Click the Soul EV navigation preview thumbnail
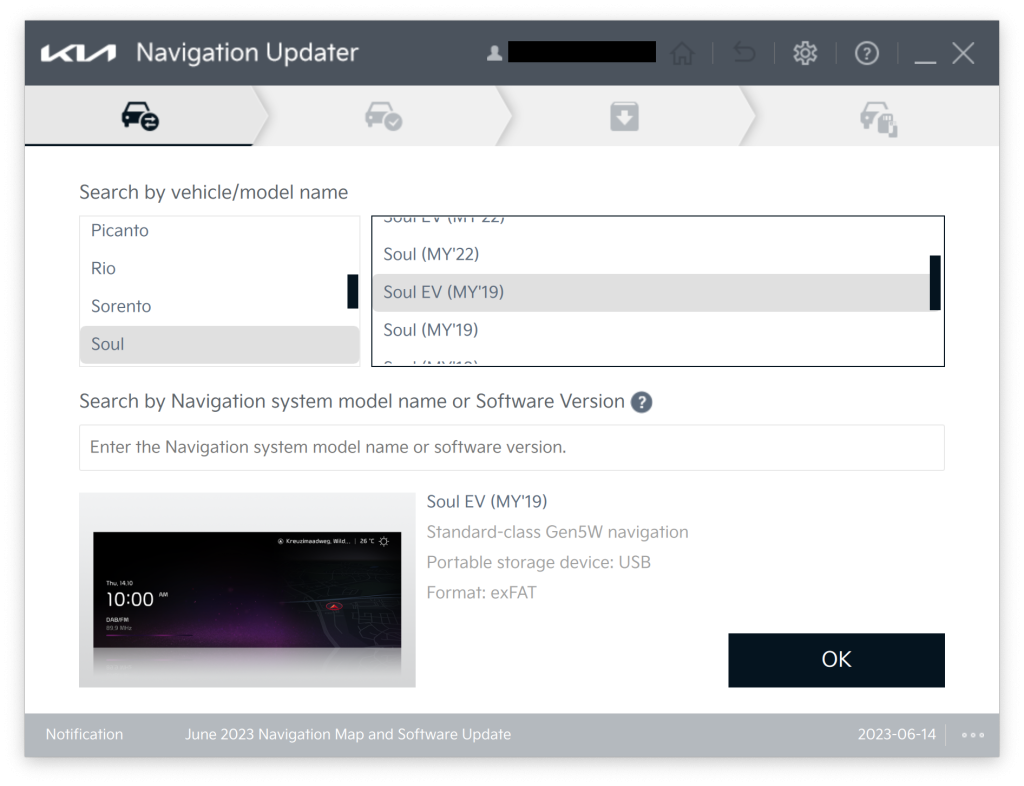 pyautogui.click(x=246, y=590)
